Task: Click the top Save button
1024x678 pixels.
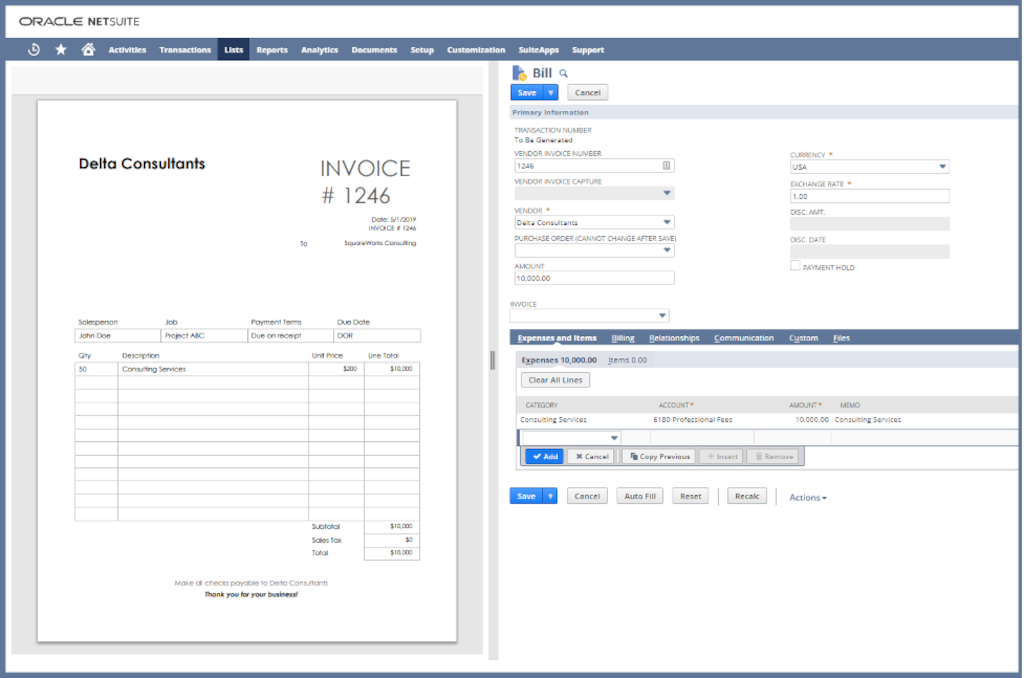Action: click(x=527, y=93)
